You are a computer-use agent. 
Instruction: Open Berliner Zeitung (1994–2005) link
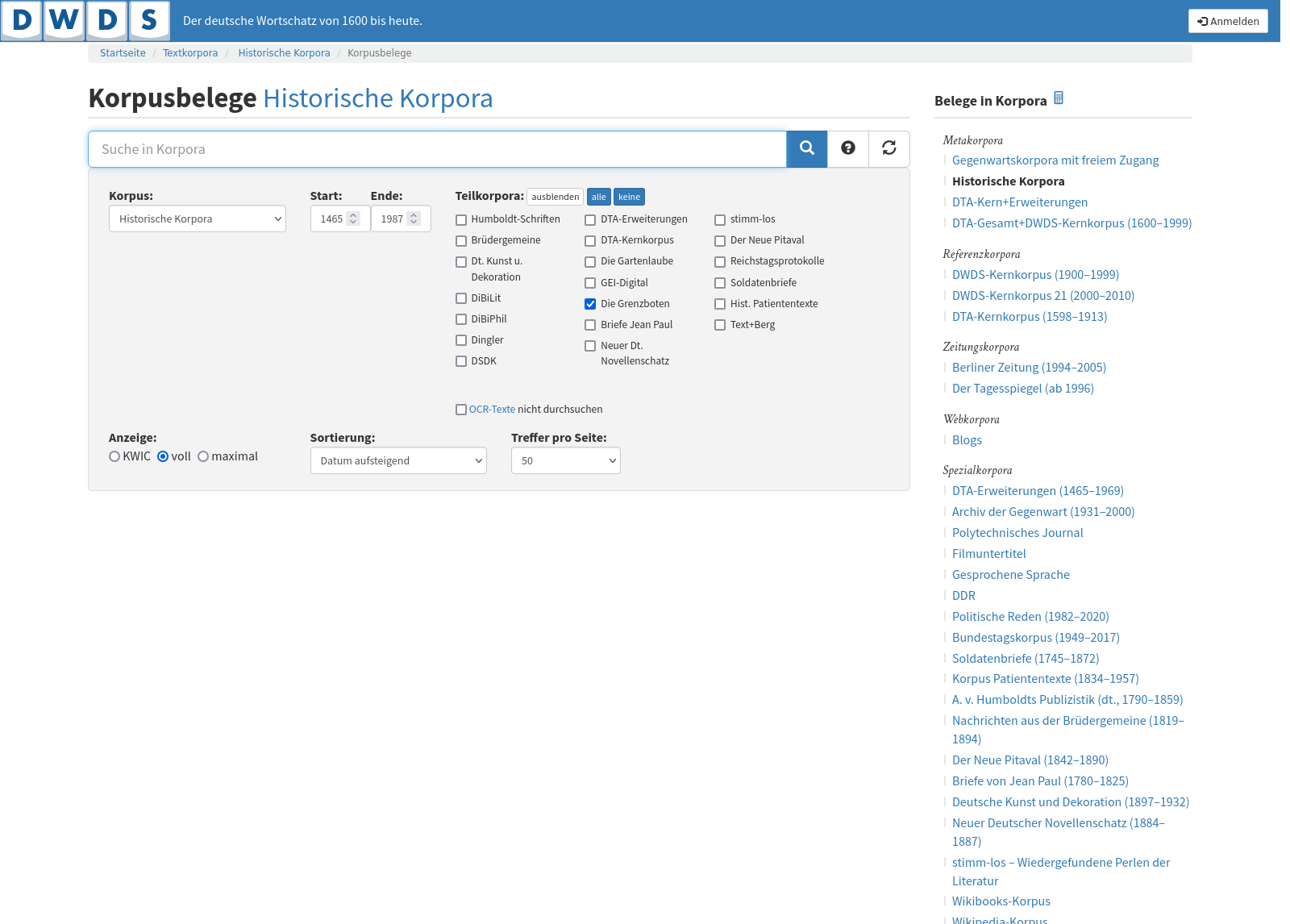click(1029, 368)
